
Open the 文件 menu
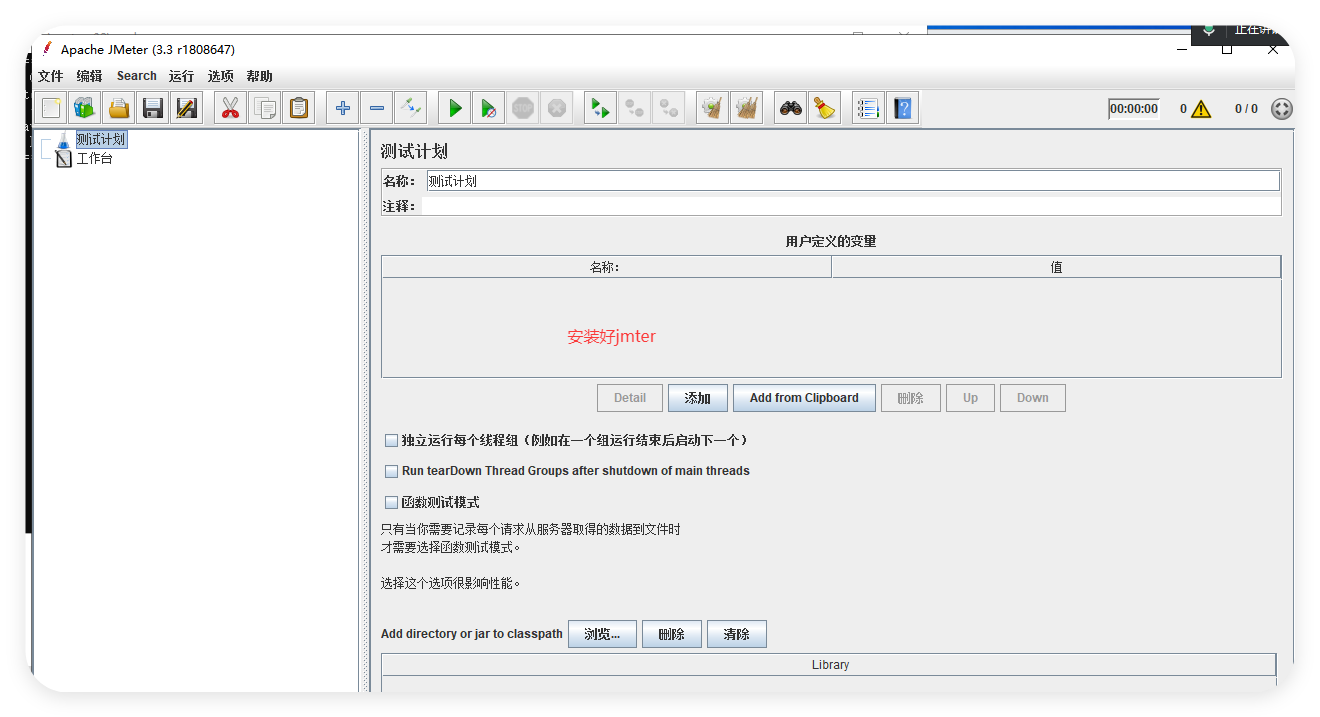[x=51, y=76]
